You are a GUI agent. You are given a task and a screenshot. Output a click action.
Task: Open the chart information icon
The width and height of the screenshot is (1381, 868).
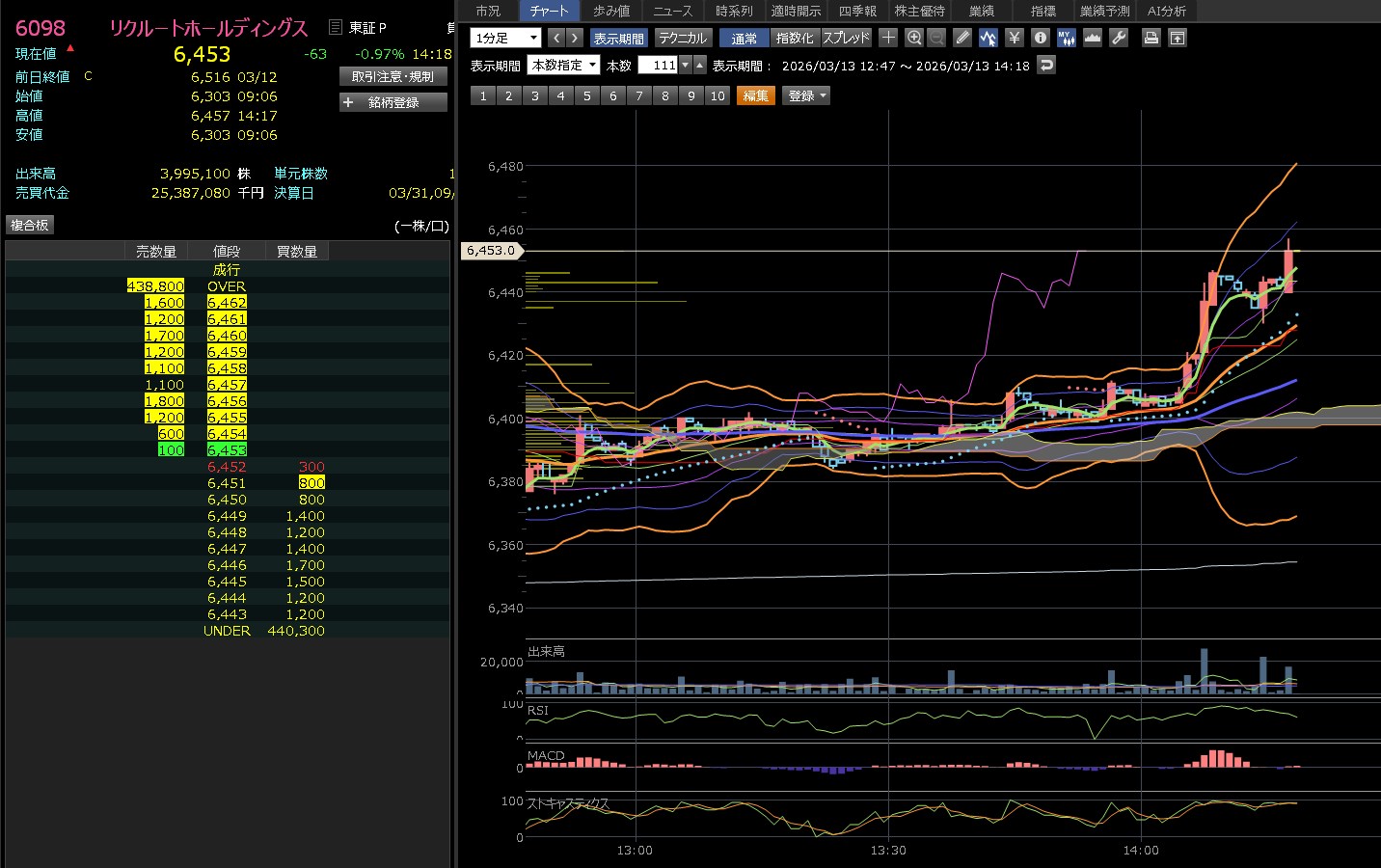tap(1040, 38)
